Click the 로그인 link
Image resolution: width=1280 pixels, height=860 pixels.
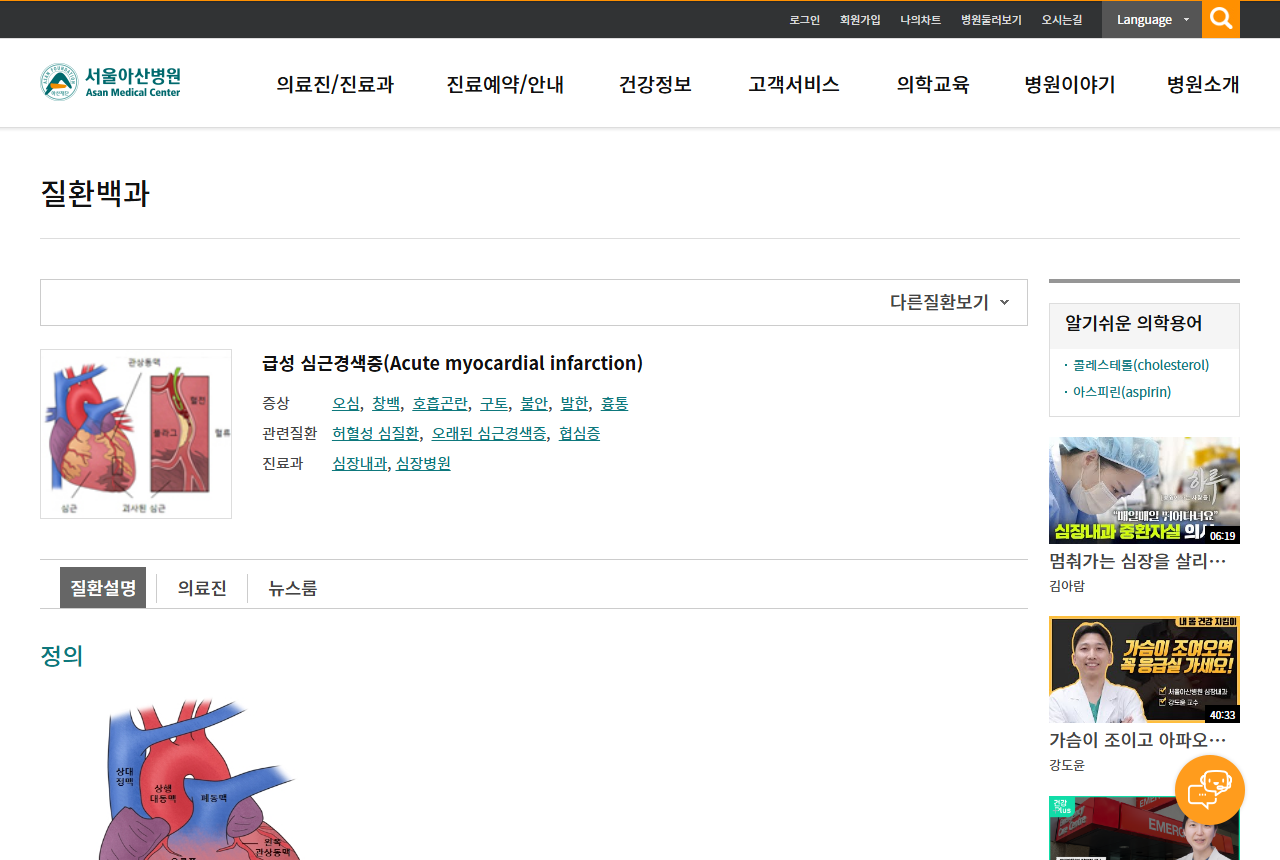[x=804, y=20]
